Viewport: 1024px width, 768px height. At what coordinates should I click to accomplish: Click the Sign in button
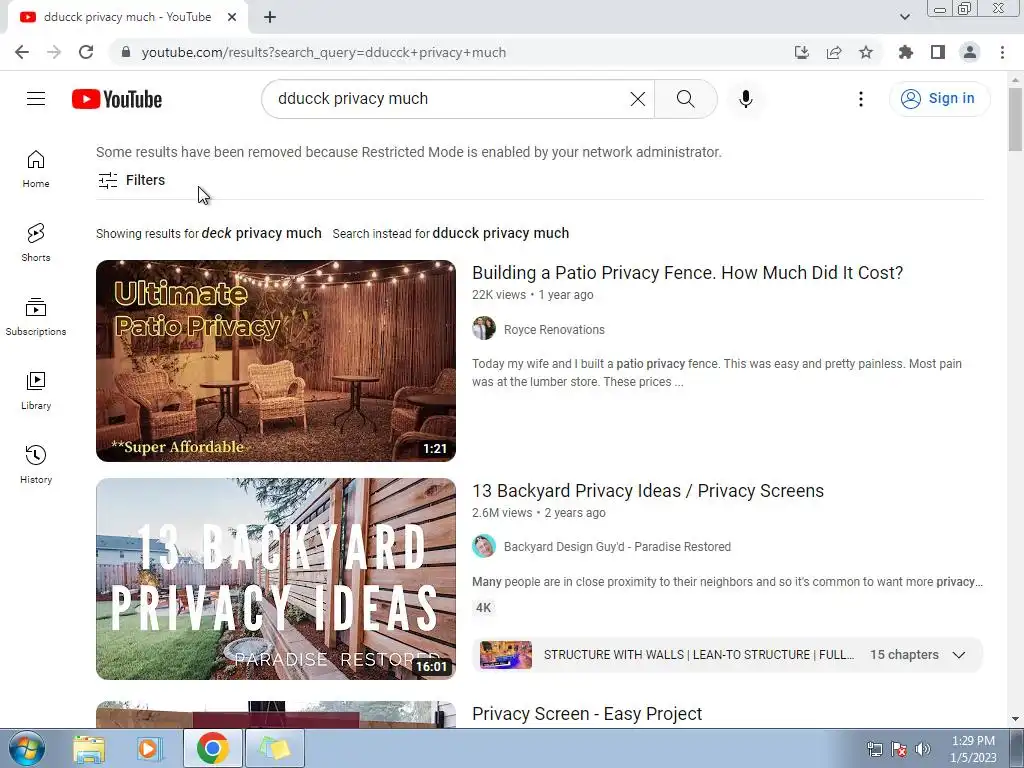[x=939, y=99]
